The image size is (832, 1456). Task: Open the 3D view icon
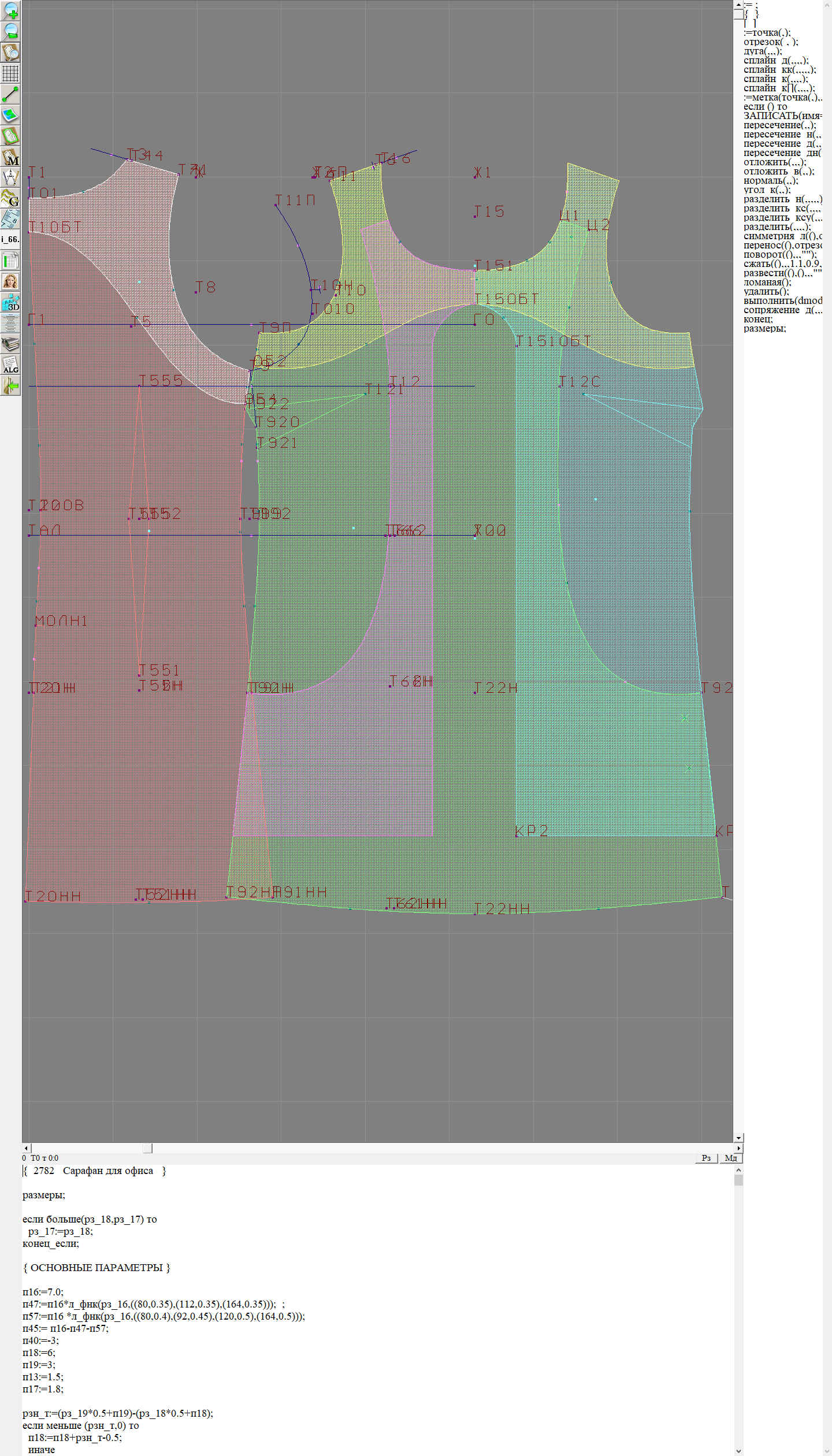point(10,302)
